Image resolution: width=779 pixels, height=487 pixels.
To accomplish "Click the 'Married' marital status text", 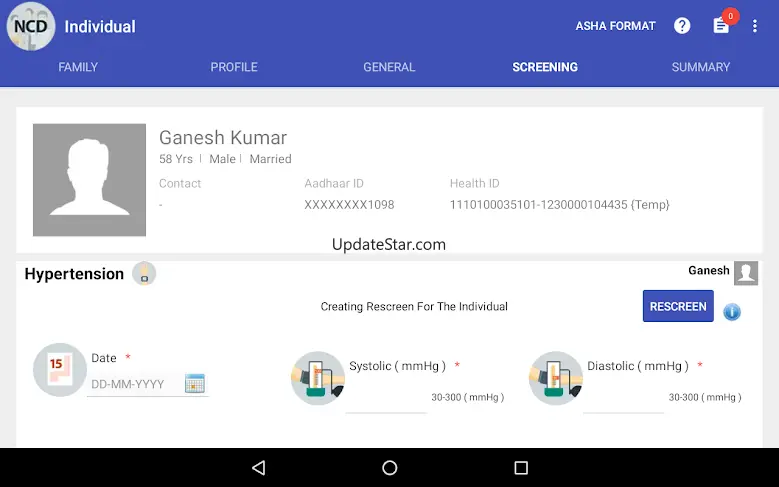I will coord(270,159).
